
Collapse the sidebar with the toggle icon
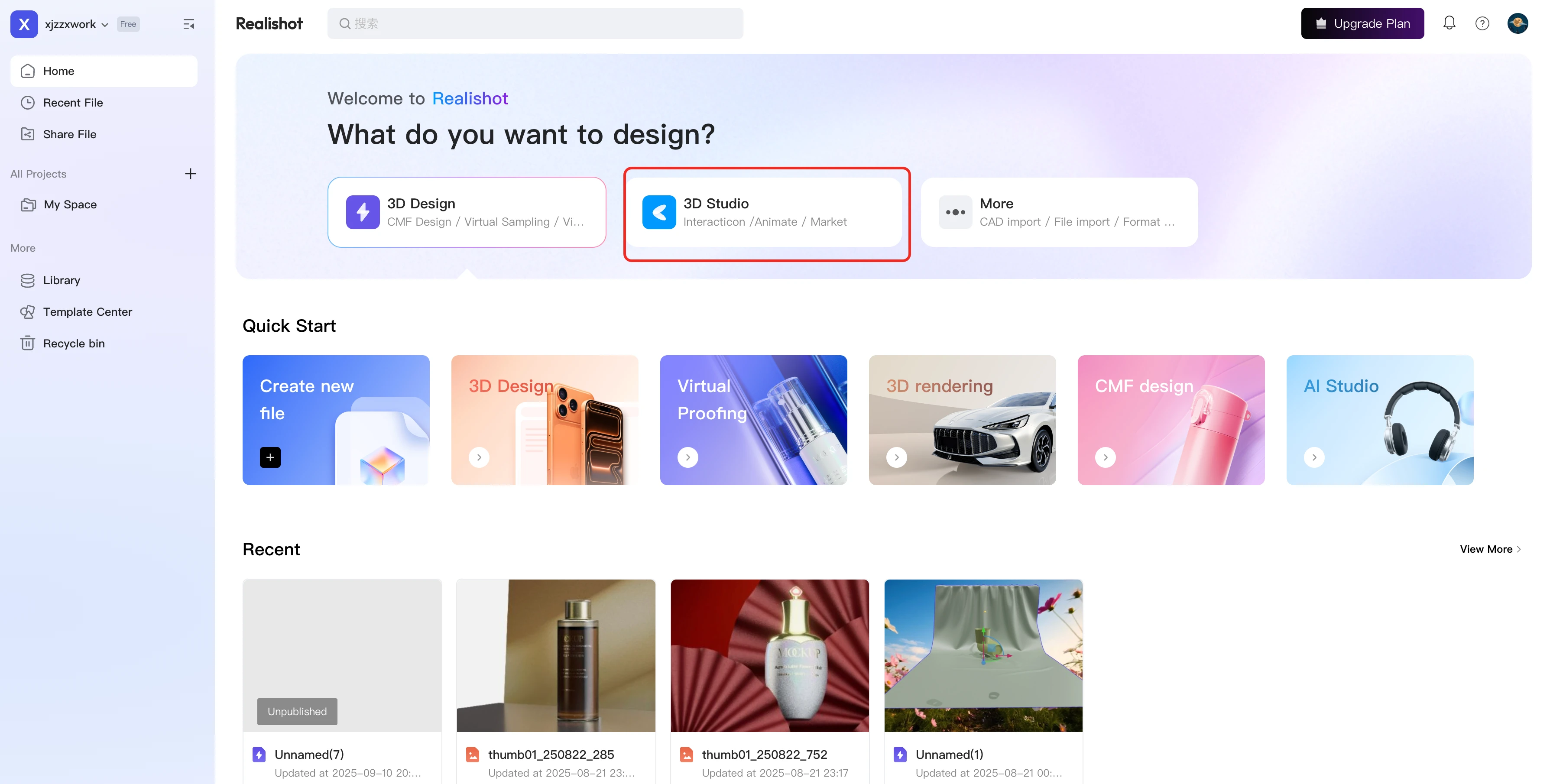(x=189, y=24)
